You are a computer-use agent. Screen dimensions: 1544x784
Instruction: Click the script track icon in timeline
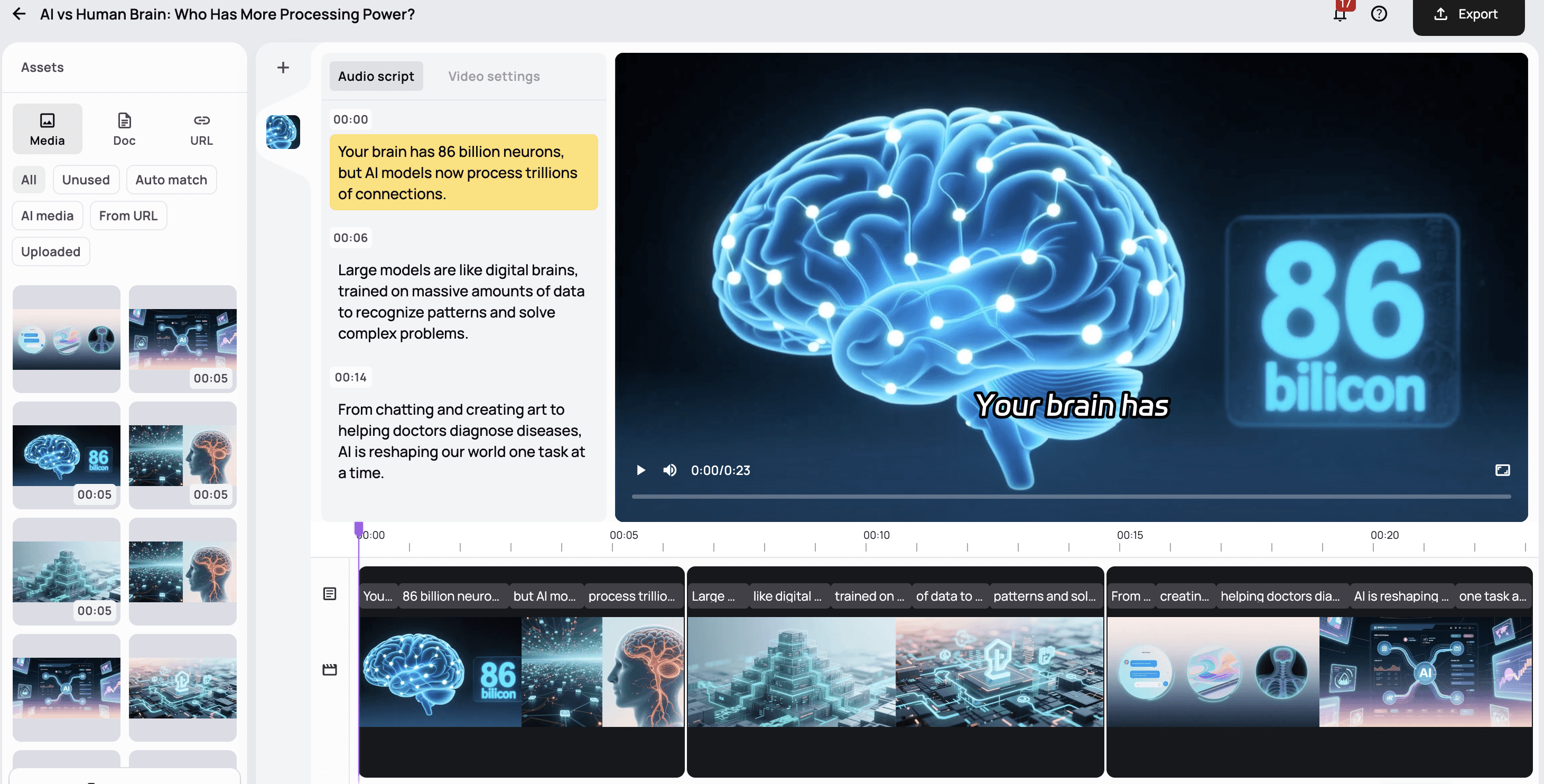click(x=330, y=593)
